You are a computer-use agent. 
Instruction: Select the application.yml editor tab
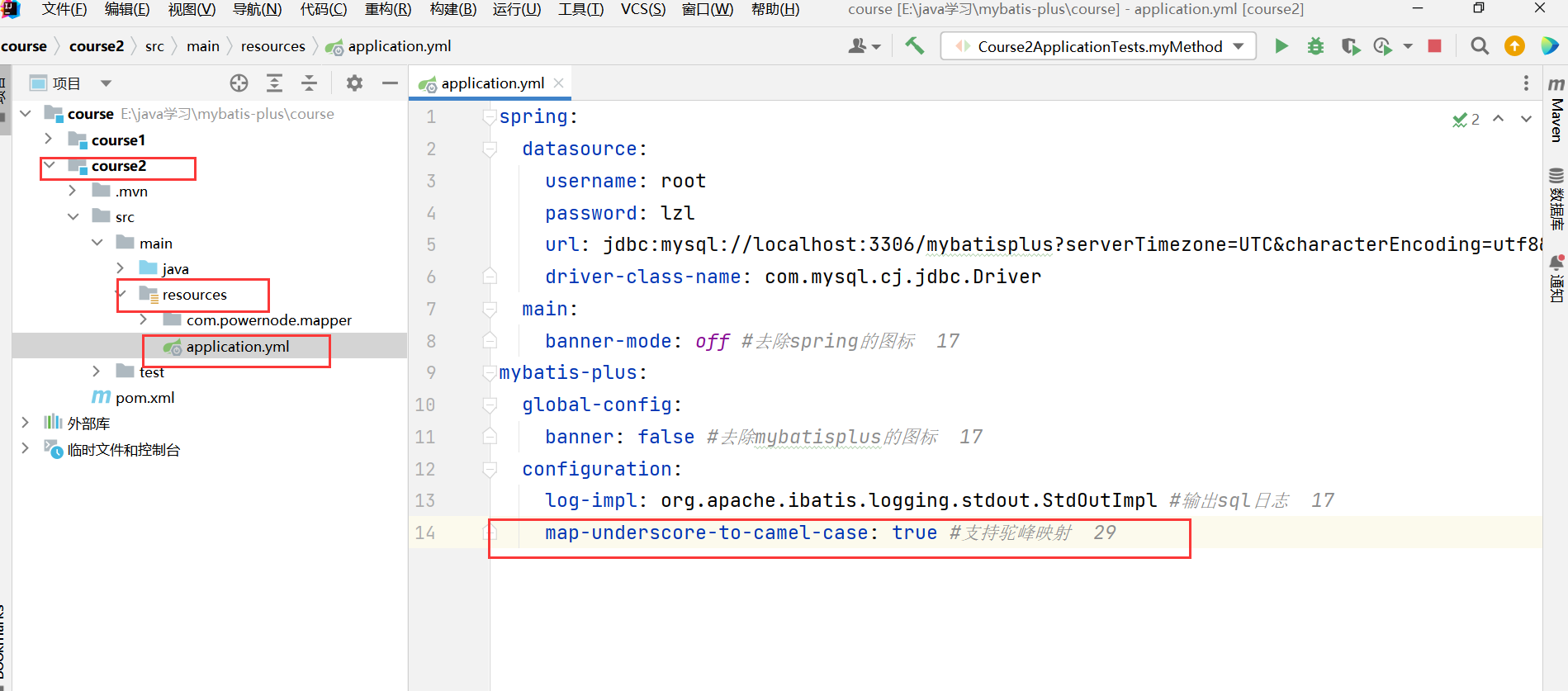[490, 83]
